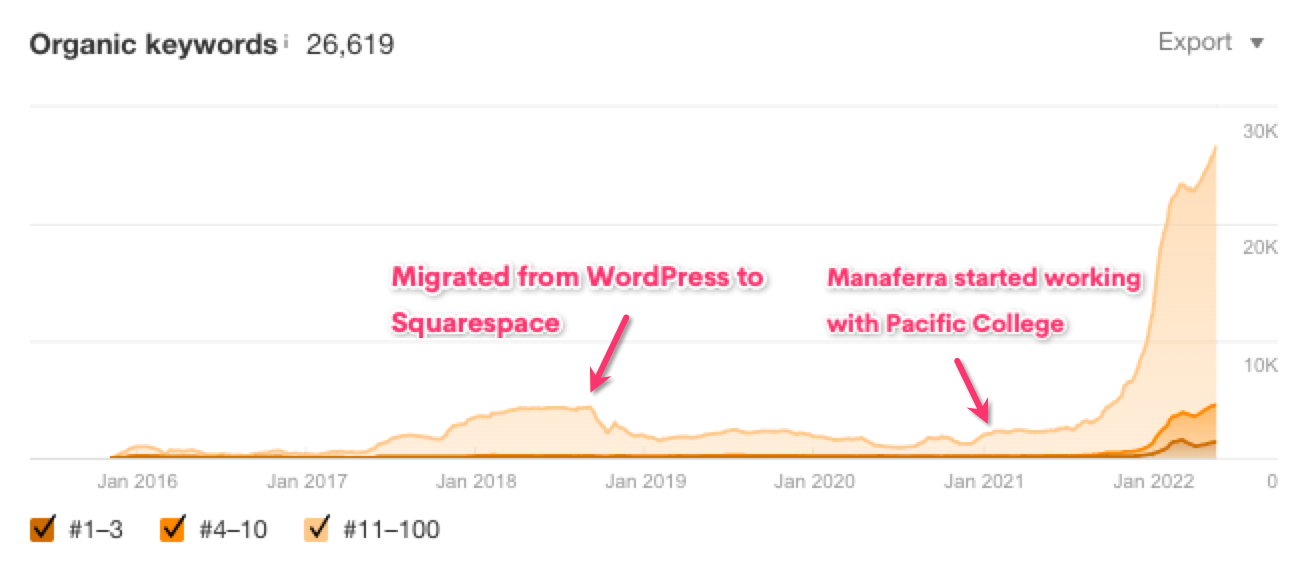Click the Jan 2018 axis label

[477, 481]
